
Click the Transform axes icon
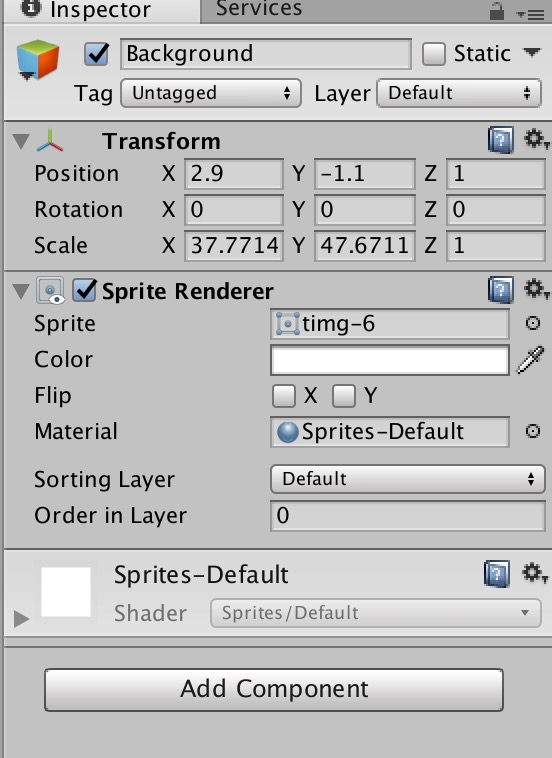point(49,141)
